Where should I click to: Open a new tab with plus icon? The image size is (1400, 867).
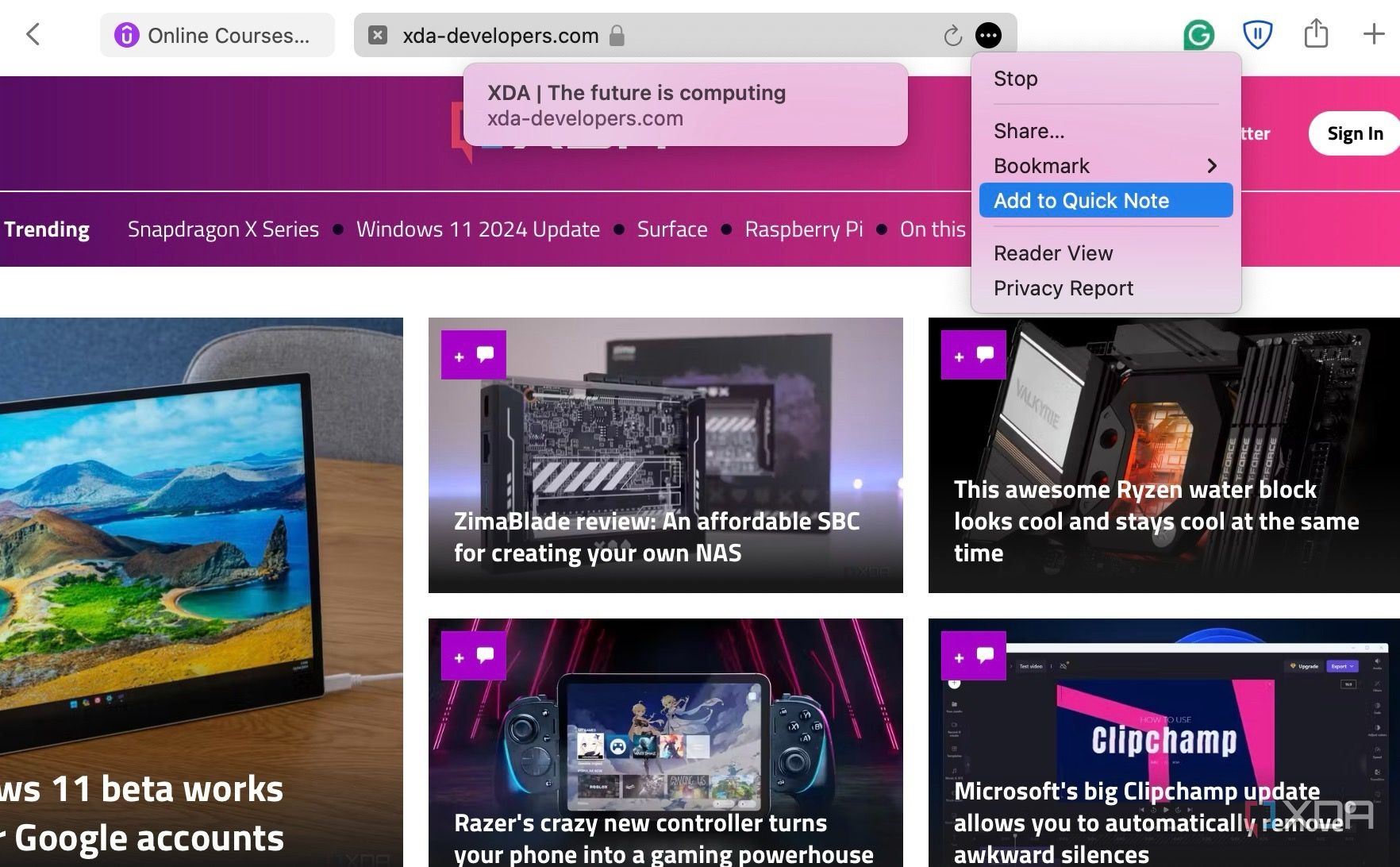[1374, 34]
